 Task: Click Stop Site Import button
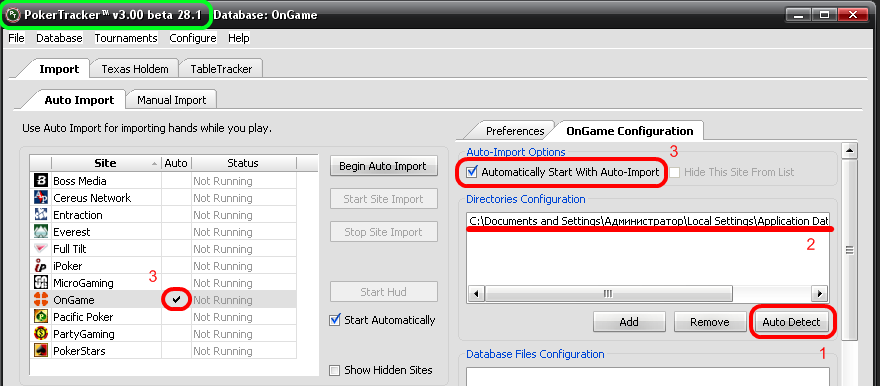point(383,232)
